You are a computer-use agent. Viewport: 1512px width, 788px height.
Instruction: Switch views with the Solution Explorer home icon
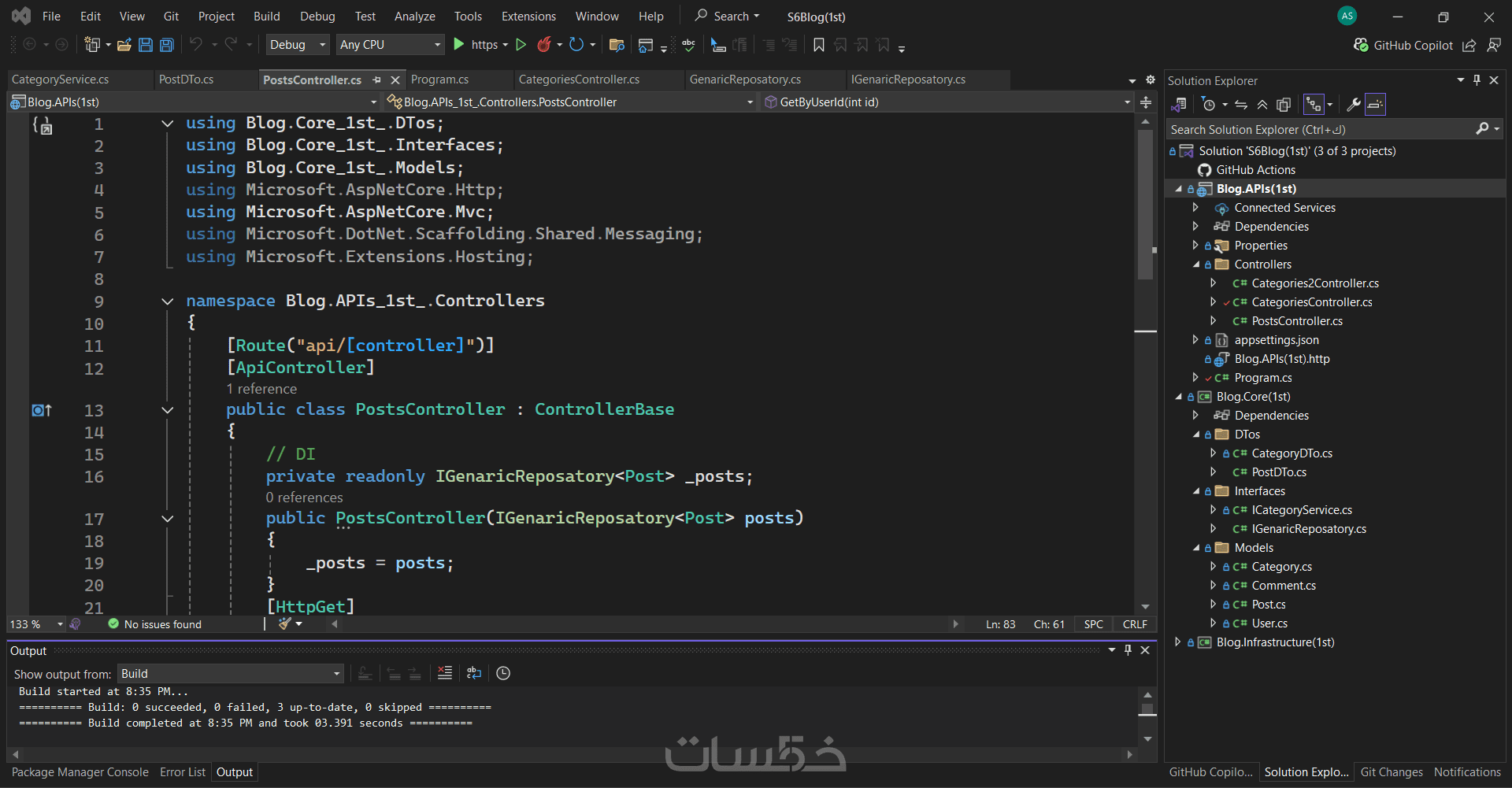coord(1179,105)
